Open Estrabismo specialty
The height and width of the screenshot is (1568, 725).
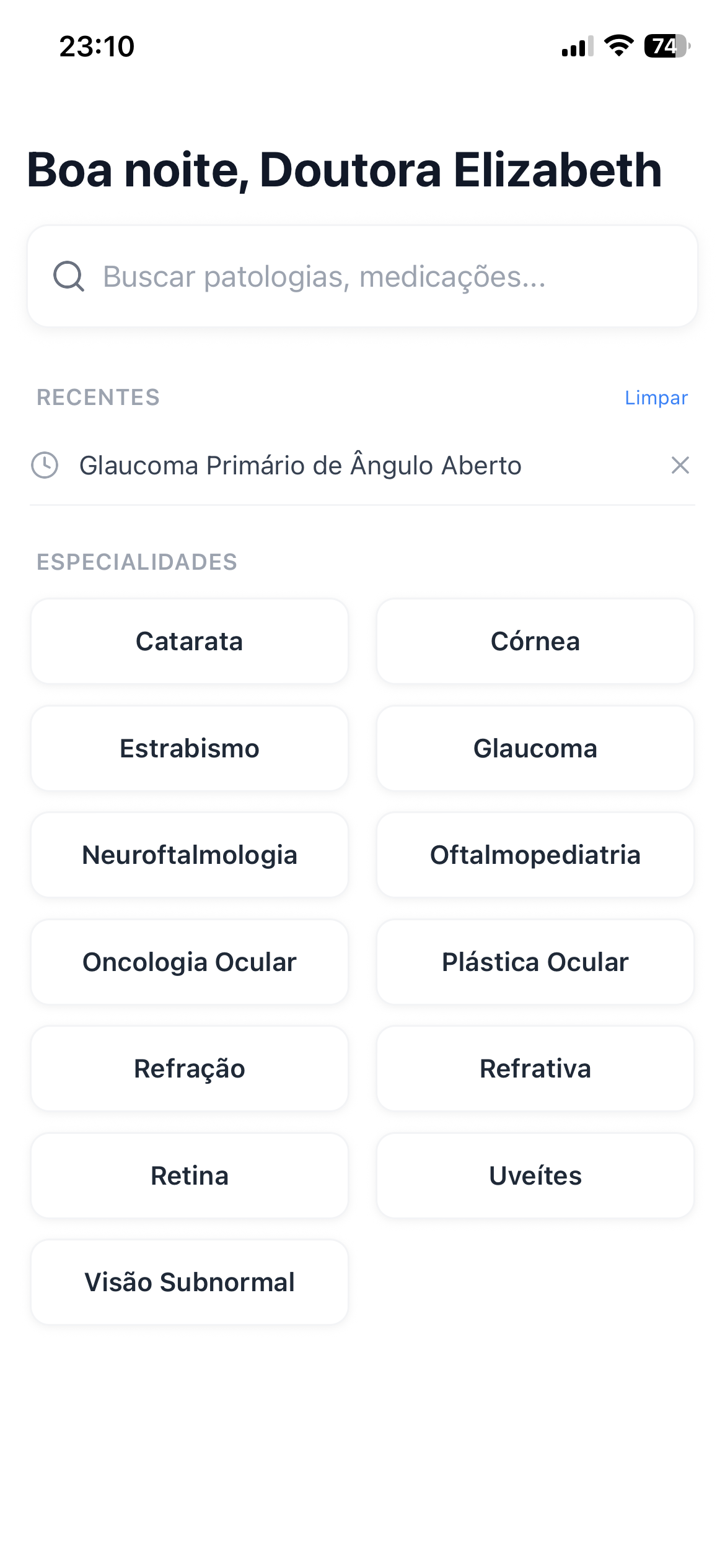tap(190, 748)
